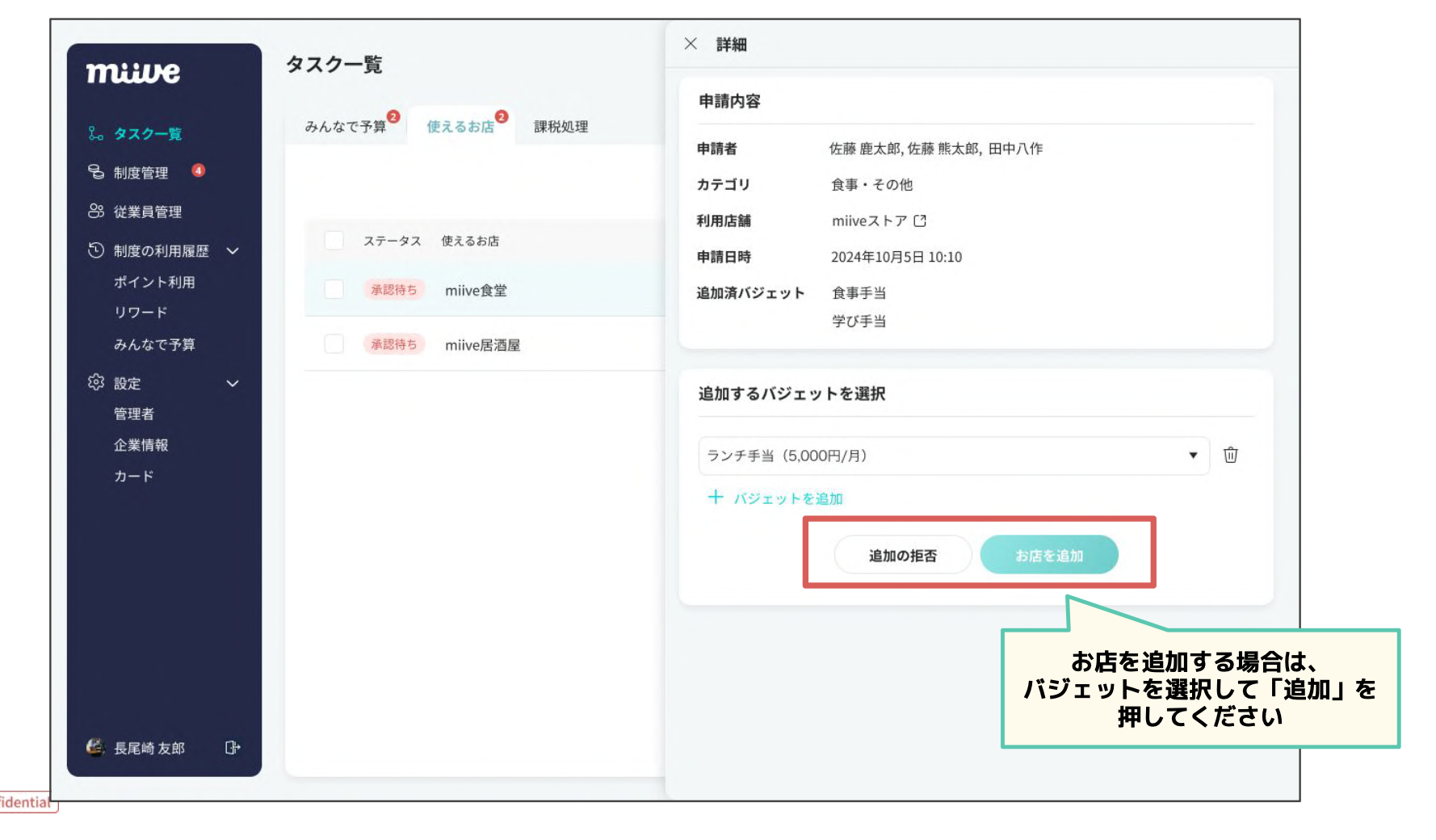
Task: Collapse the 設定 section chevron
Action: click(x=233, y=384)
